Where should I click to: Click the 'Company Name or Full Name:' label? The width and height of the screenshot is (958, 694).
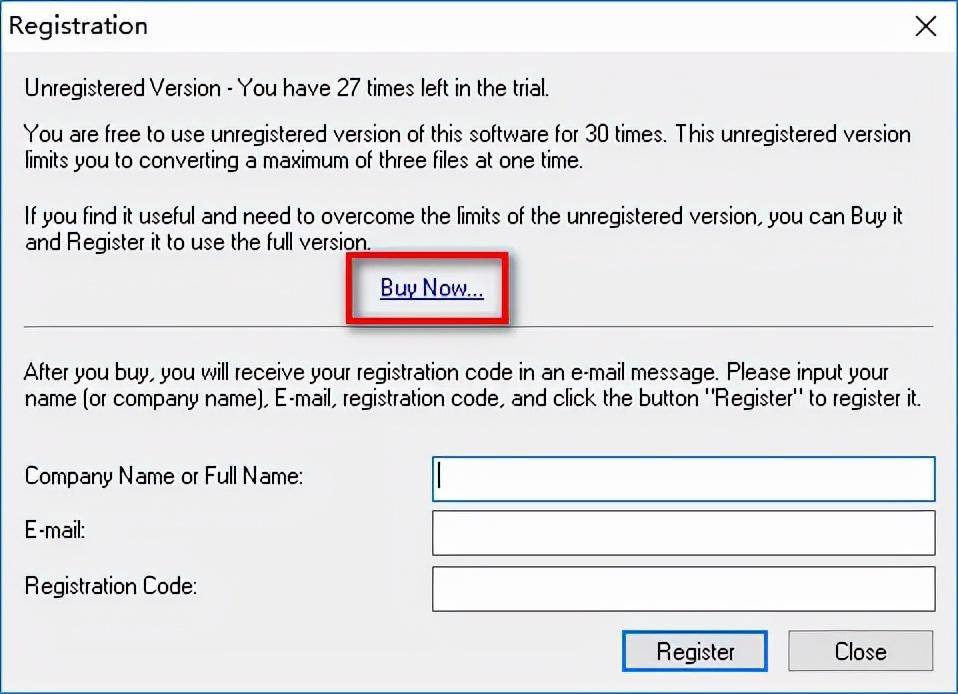(164, 476)
